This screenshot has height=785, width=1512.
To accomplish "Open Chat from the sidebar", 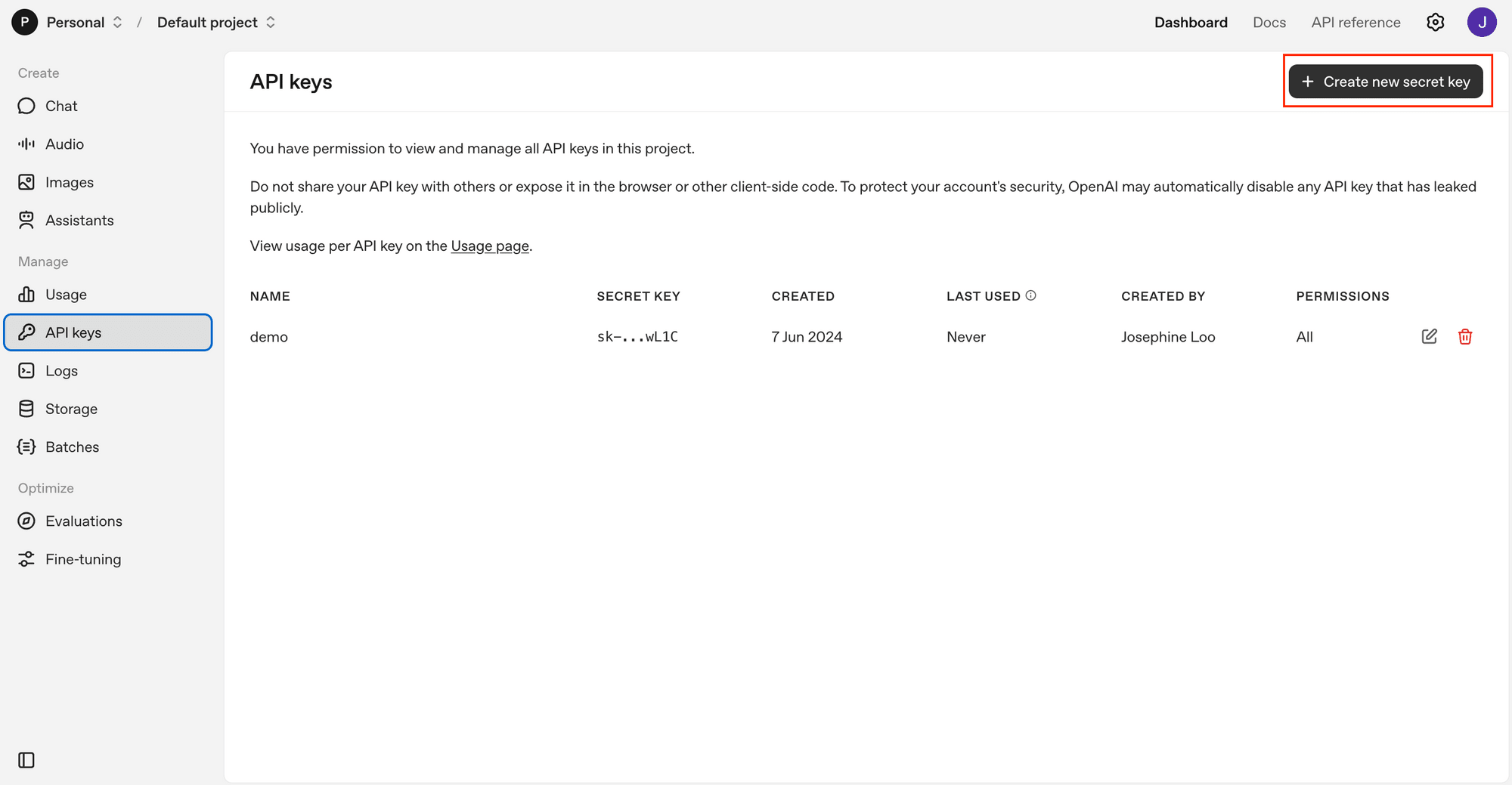I will coord(61,107).
